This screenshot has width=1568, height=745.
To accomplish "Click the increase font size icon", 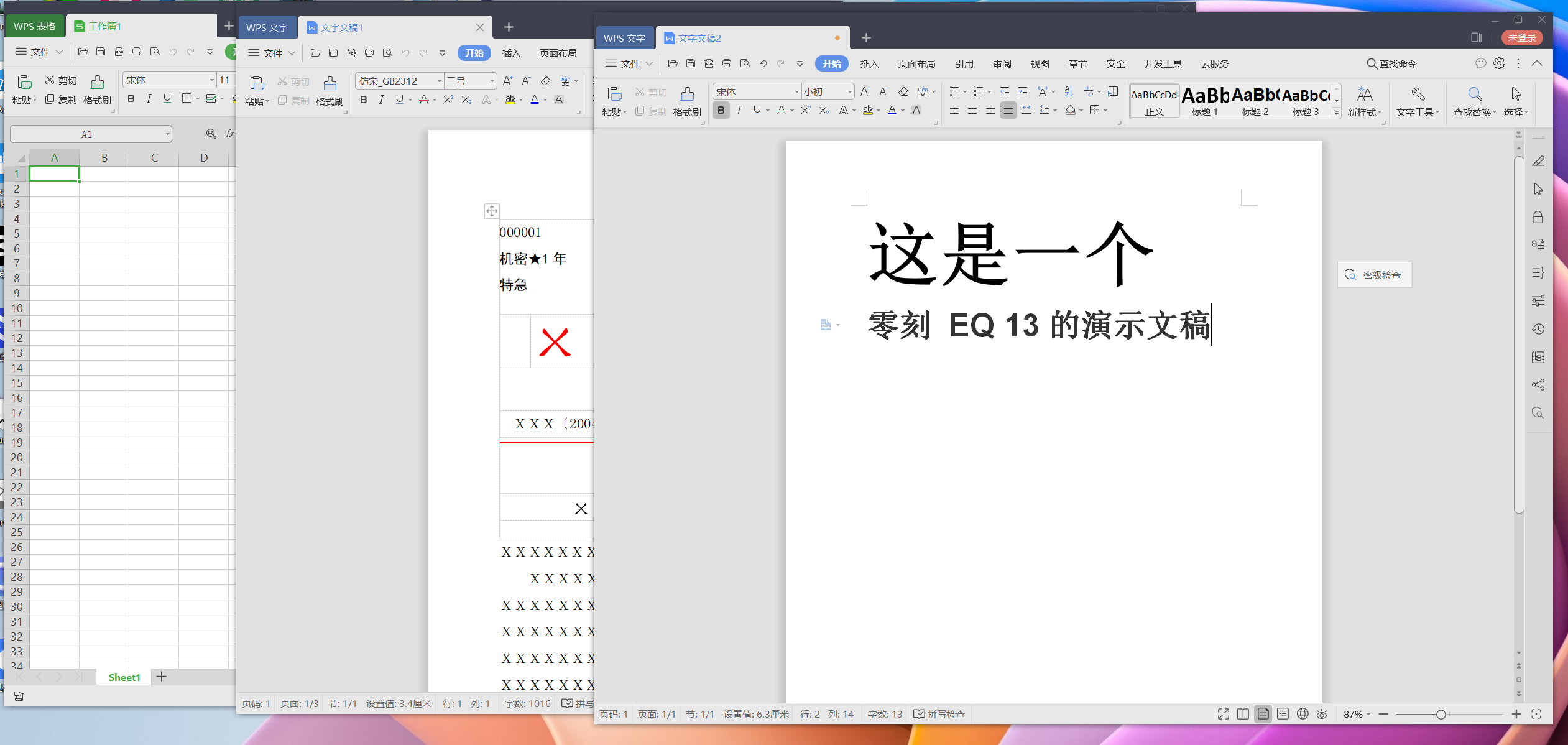I will pyautogui.click(x=865, y=91).
